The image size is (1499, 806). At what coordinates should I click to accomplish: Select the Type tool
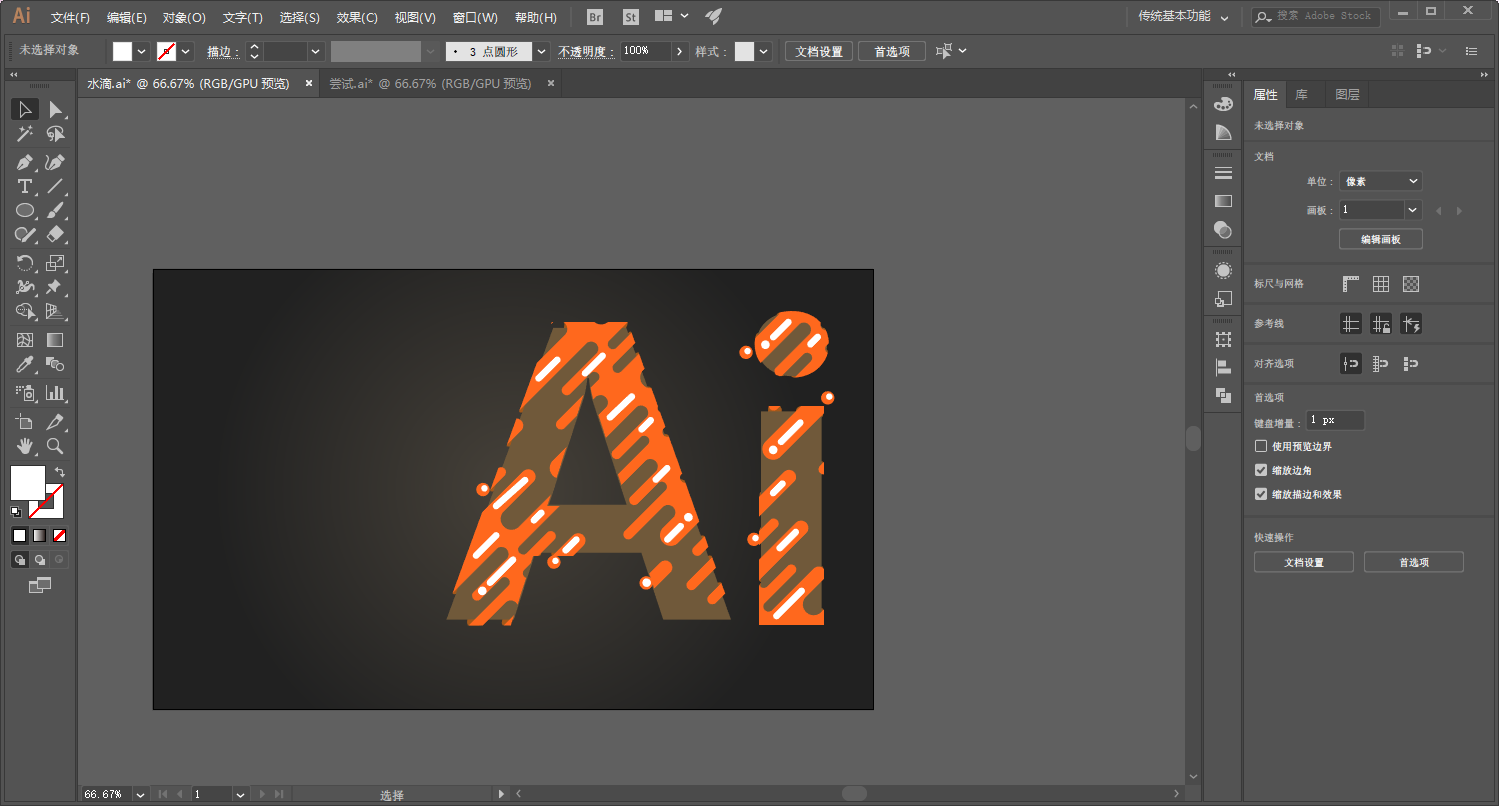click(25, 186)
